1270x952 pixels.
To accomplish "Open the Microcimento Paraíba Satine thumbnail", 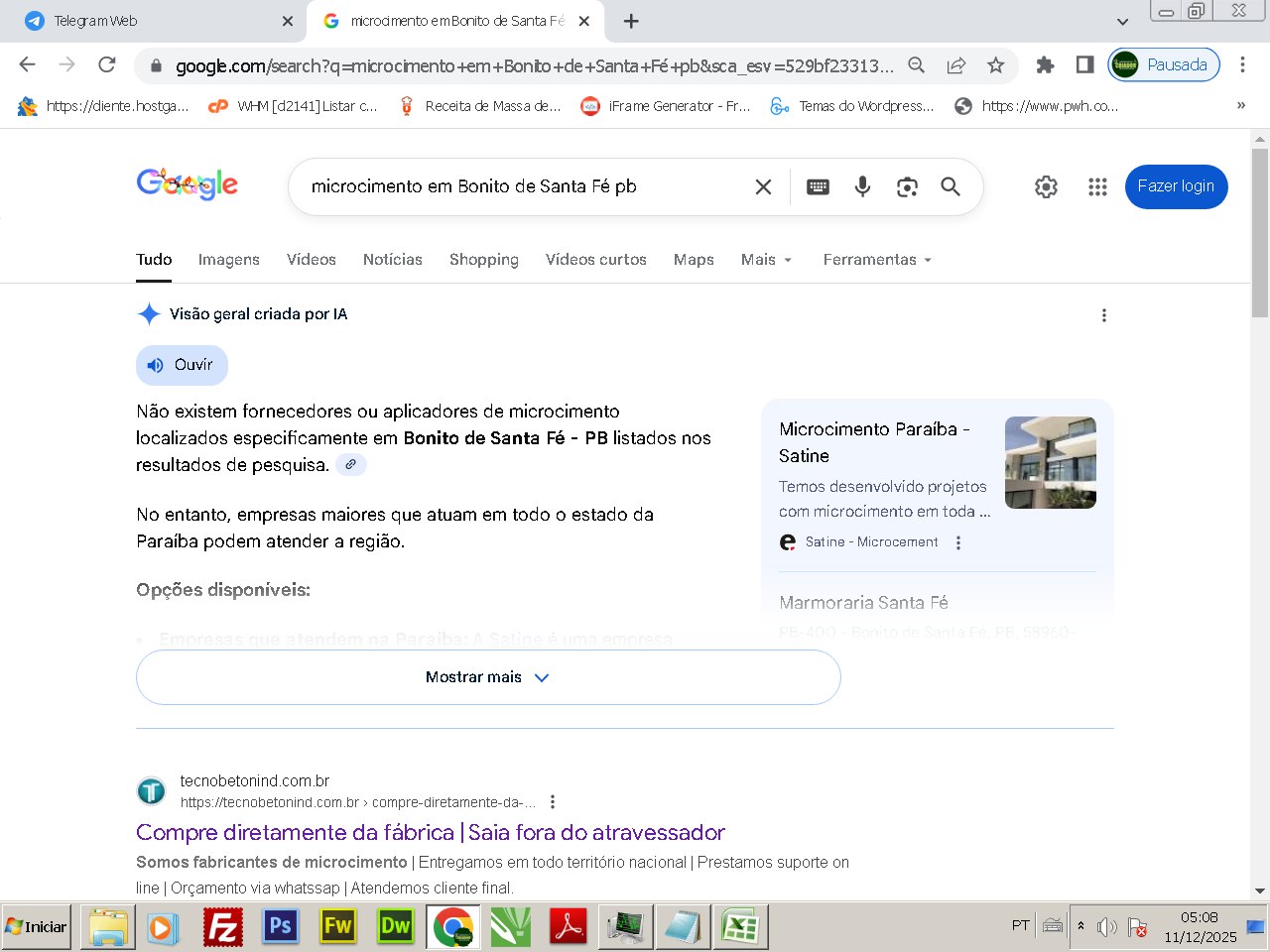I will point(1050,462).
